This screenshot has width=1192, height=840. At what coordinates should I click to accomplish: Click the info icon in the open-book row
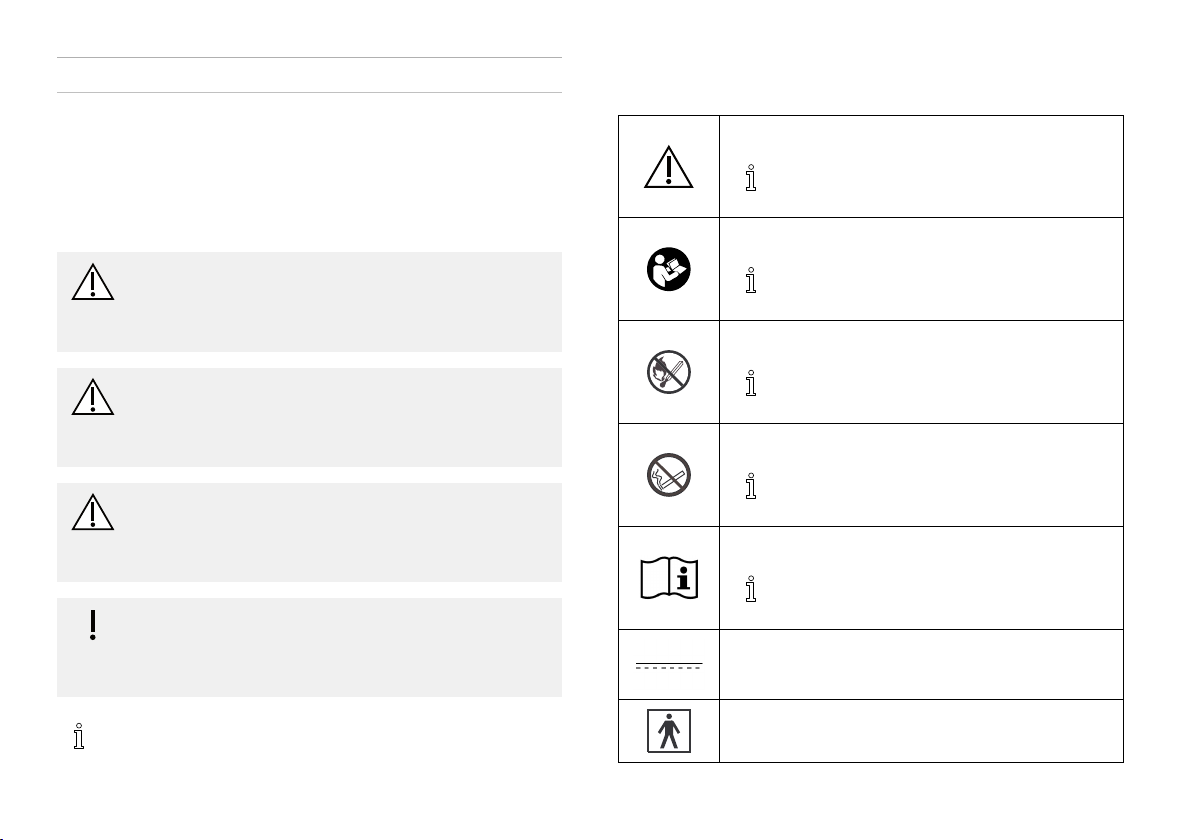tap(751, 589)
